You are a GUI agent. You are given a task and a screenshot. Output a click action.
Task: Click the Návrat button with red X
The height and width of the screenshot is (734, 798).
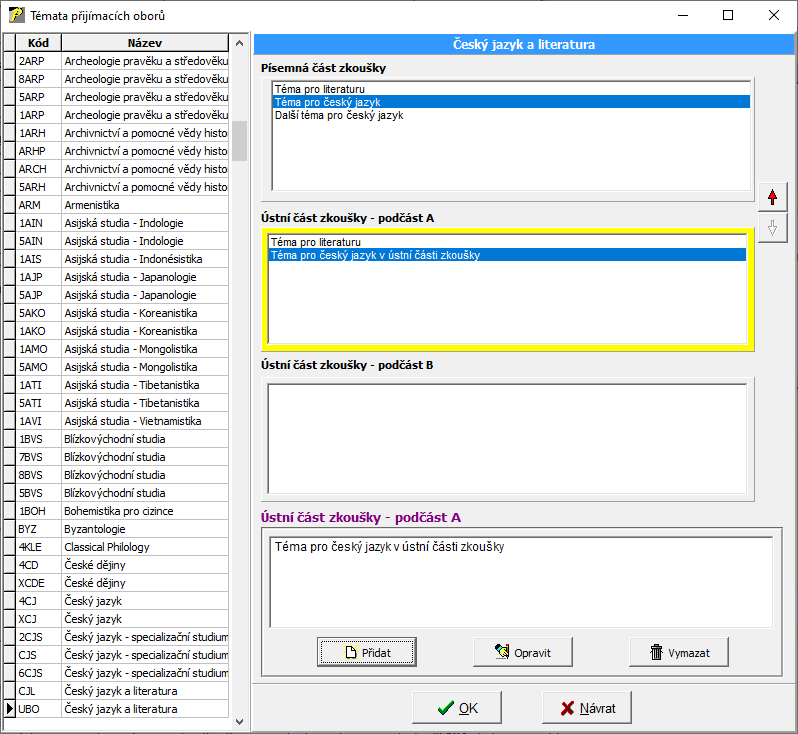(x=587, y=708)
